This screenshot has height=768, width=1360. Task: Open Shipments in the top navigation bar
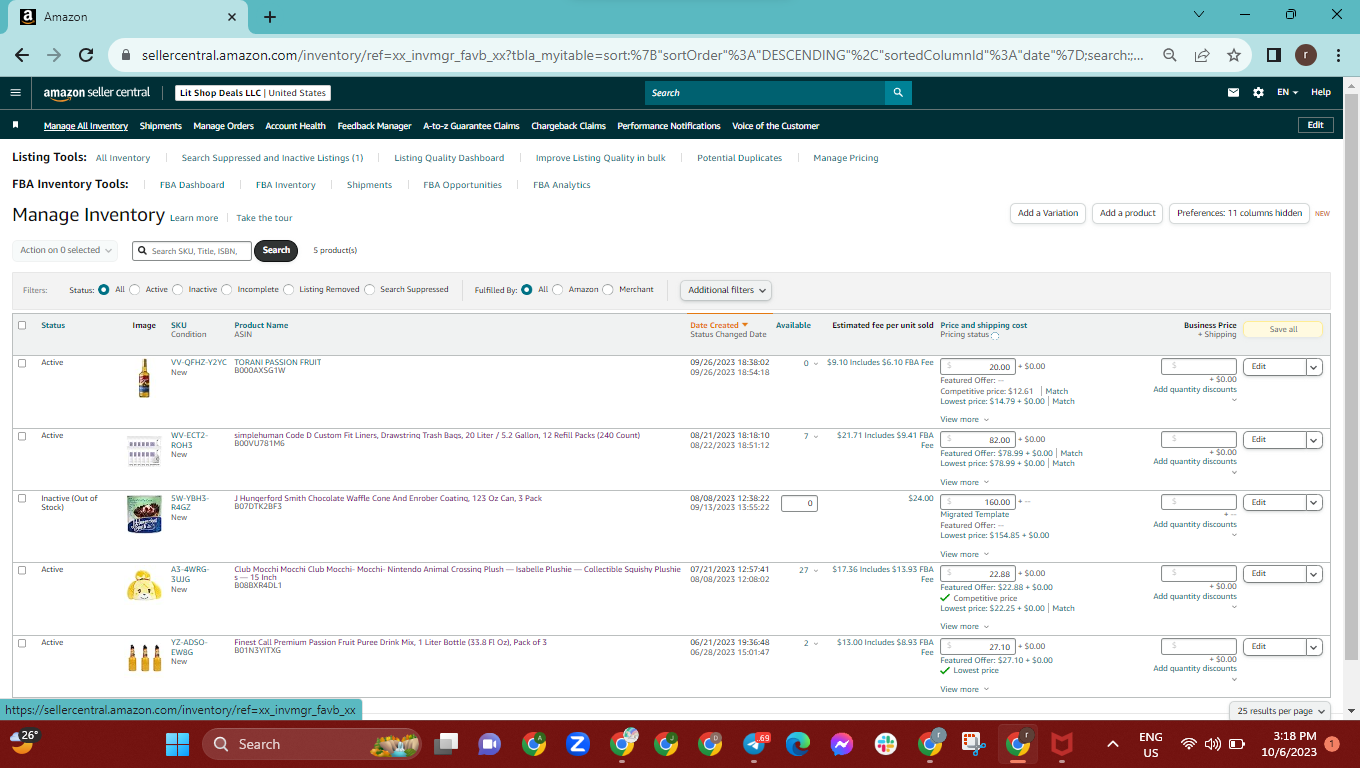tap(161, 126)
